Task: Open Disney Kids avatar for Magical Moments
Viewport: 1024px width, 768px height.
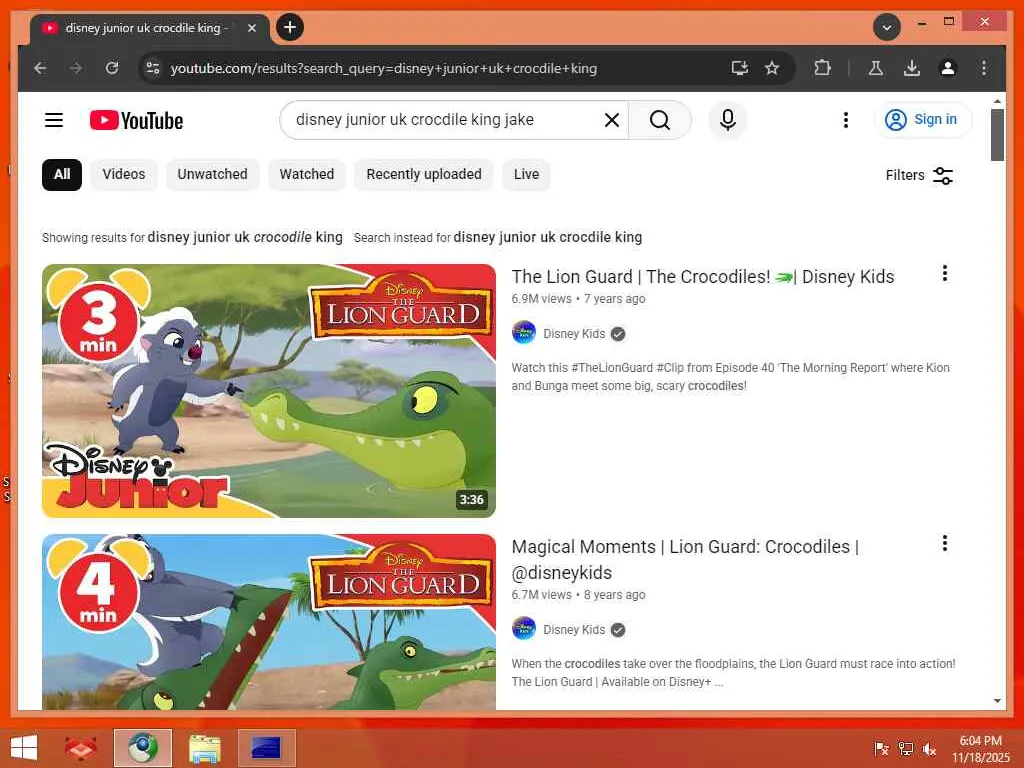Action: pos(524,629)
